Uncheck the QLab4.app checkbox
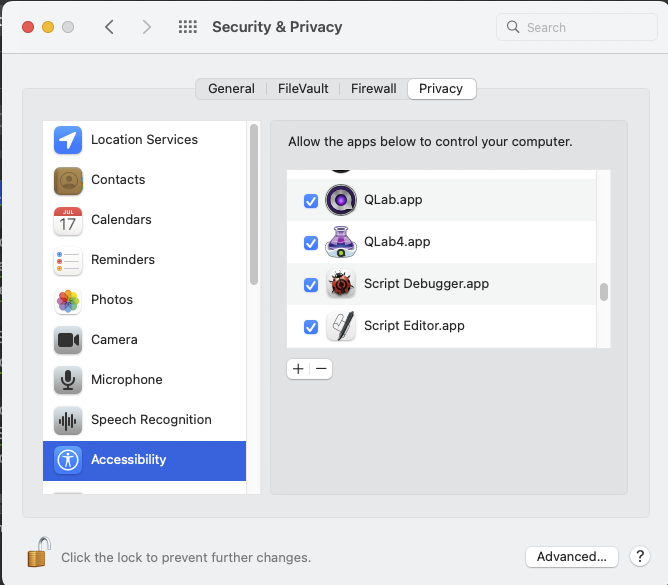 (x=311, y=243)
